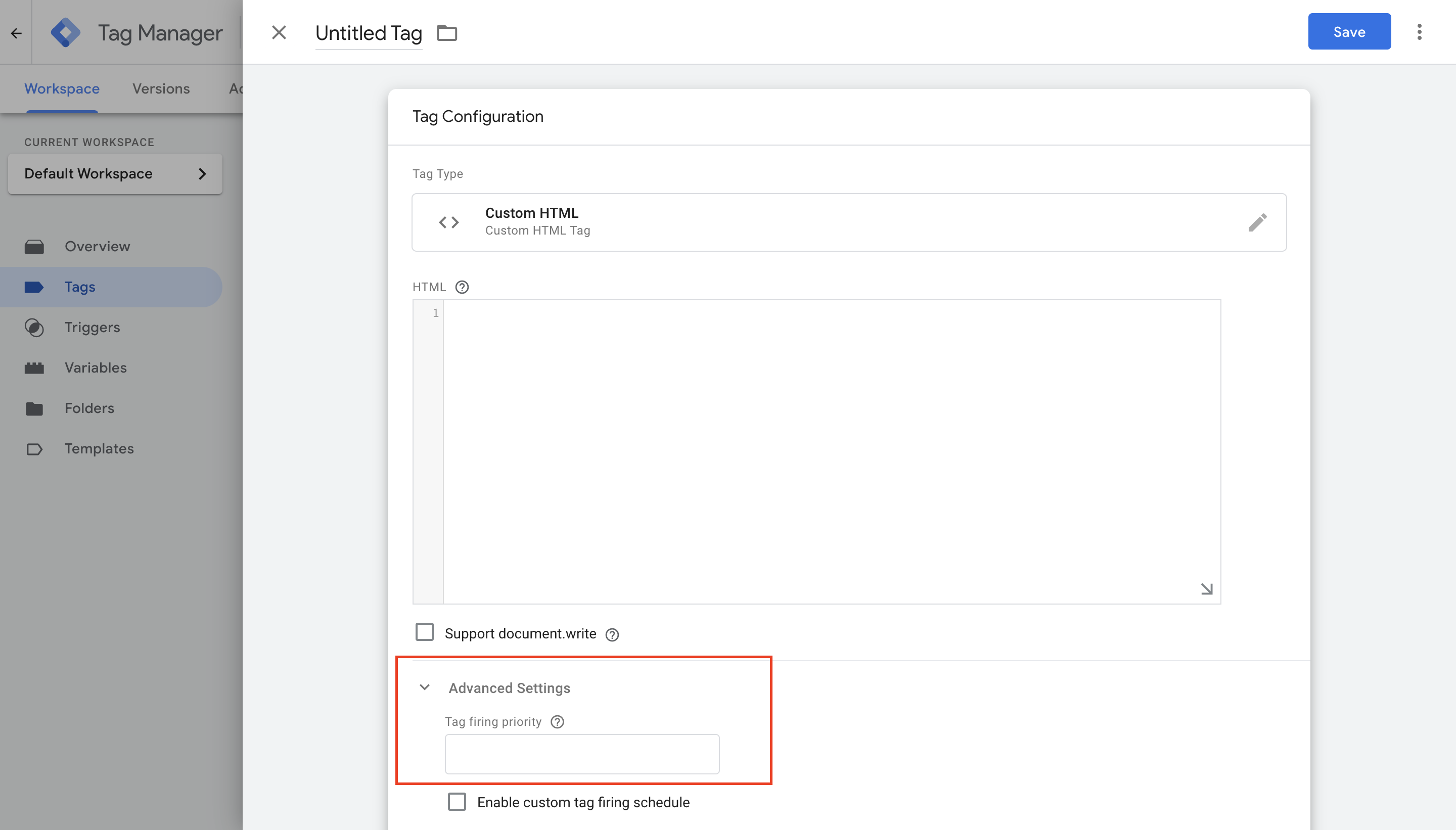Open the three-dot more options menu
This screenshot has width=1456, height=830.
point(1419,32)
